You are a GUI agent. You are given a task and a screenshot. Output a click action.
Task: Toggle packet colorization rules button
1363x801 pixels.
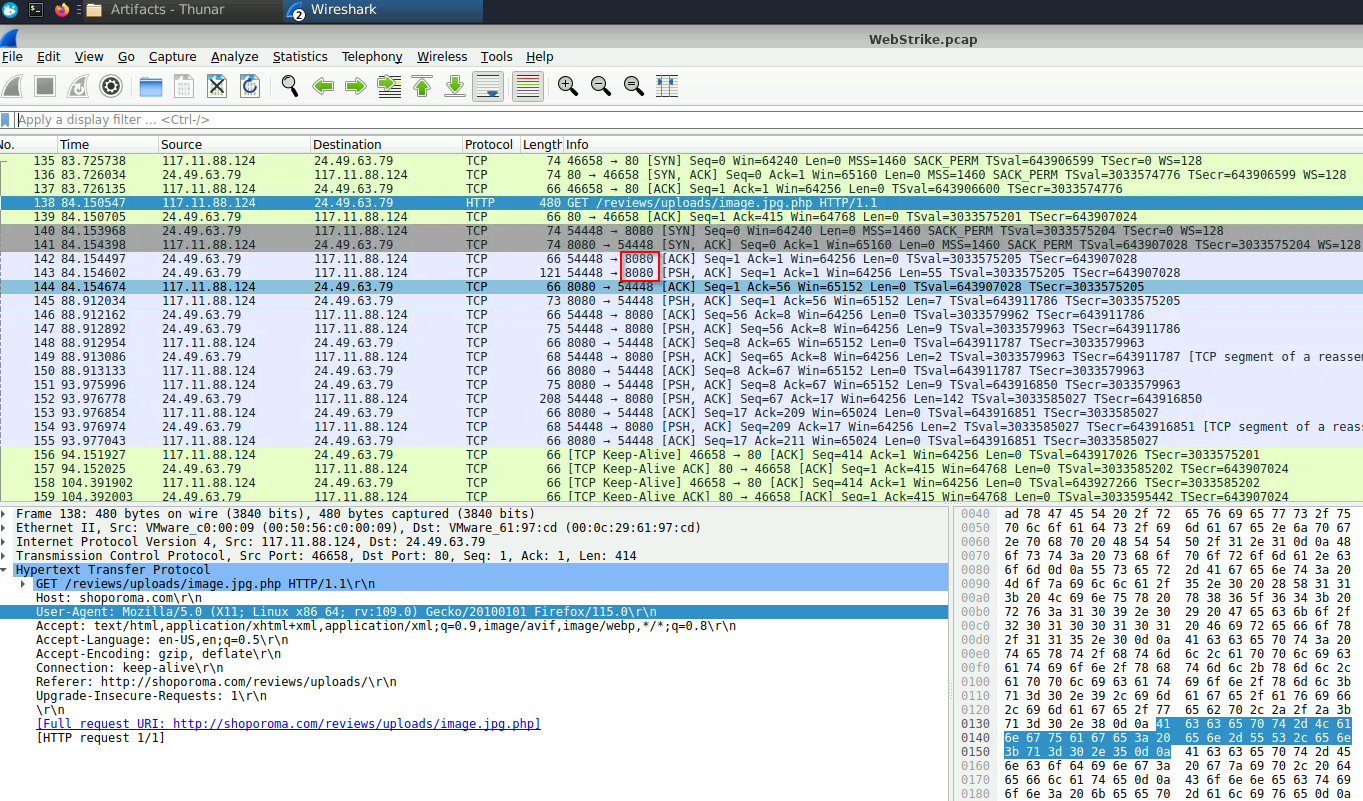(x=527, y=87)
